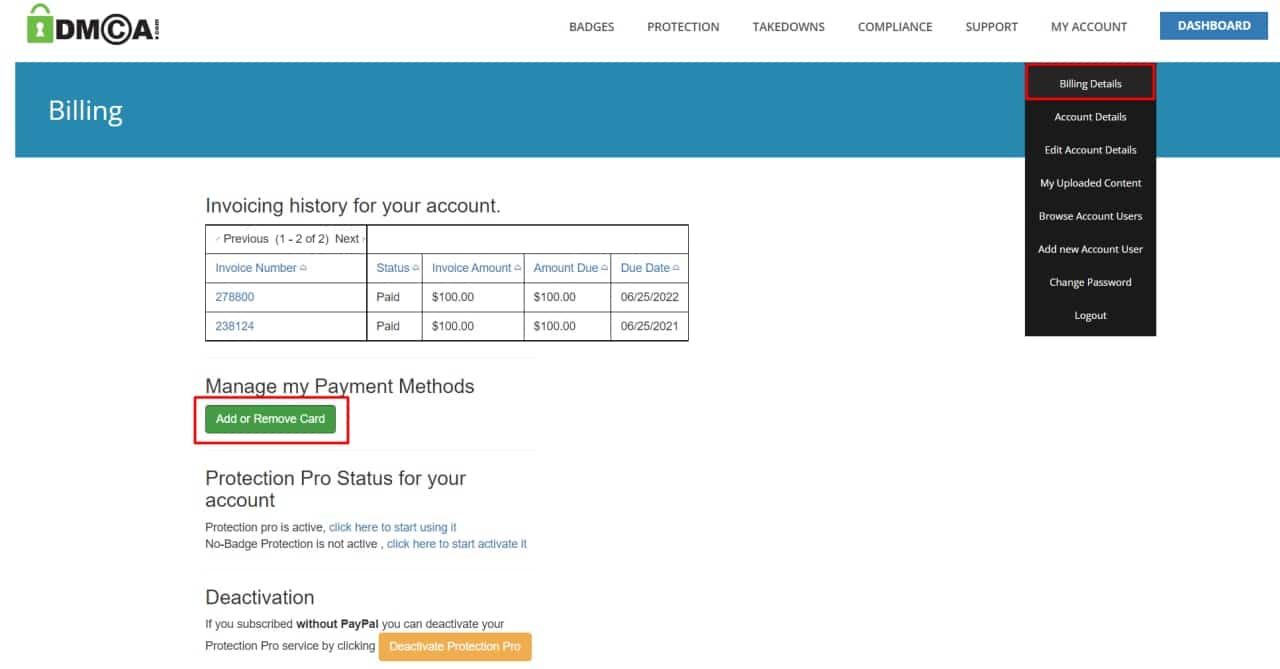This screenshot has width=1280, height=669.
Task: Click Add or Remove Card button
Action: (270, 419)
